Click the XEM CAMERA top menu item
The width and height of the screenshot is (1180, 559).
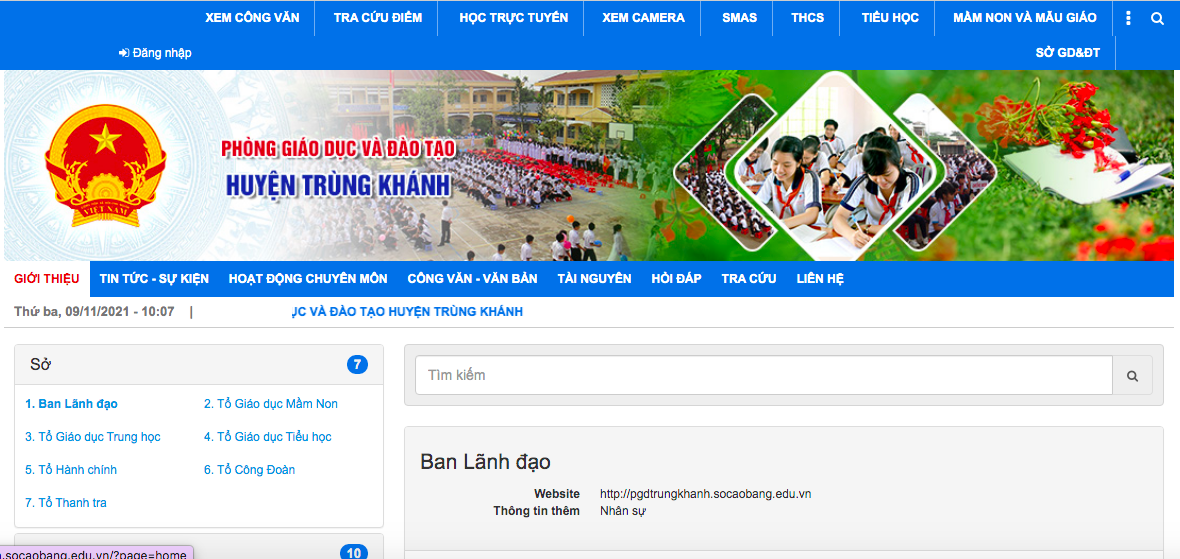[x=643, y=18]
